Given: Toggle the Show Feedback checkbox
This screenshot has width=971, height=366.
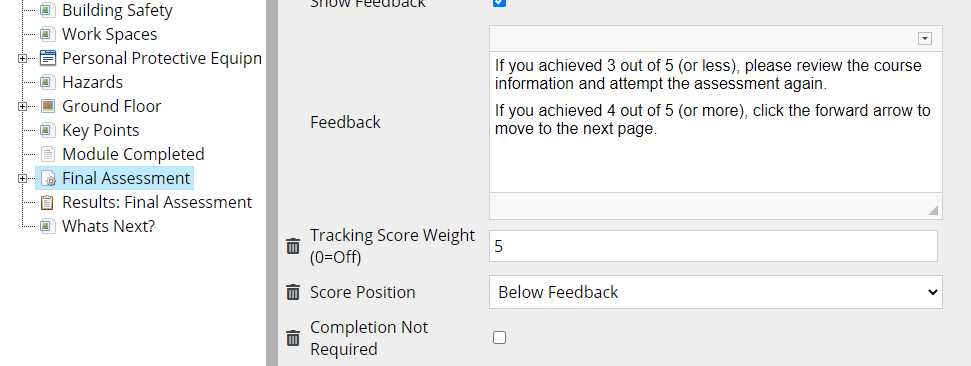Looking at the screenshot, I should 499,2.
